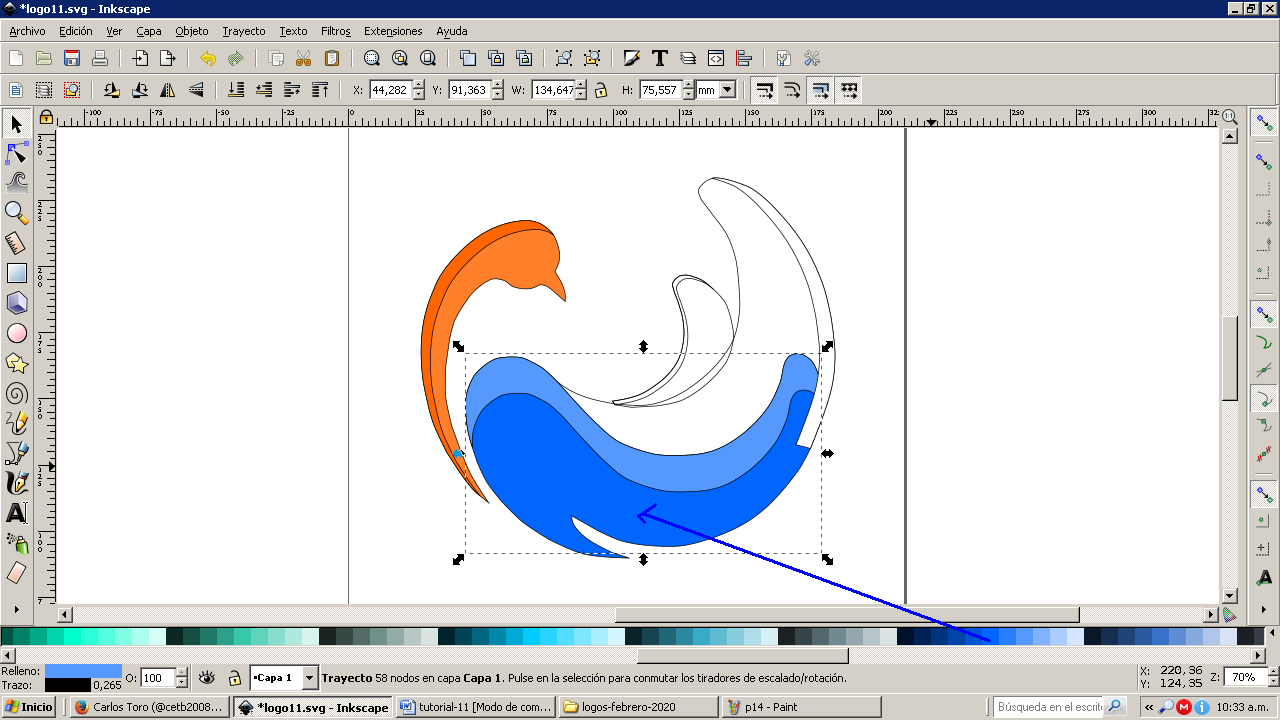Select the Spiral tool
The height and width of the screenshot is (720, 1280).
tap(16, 393)
